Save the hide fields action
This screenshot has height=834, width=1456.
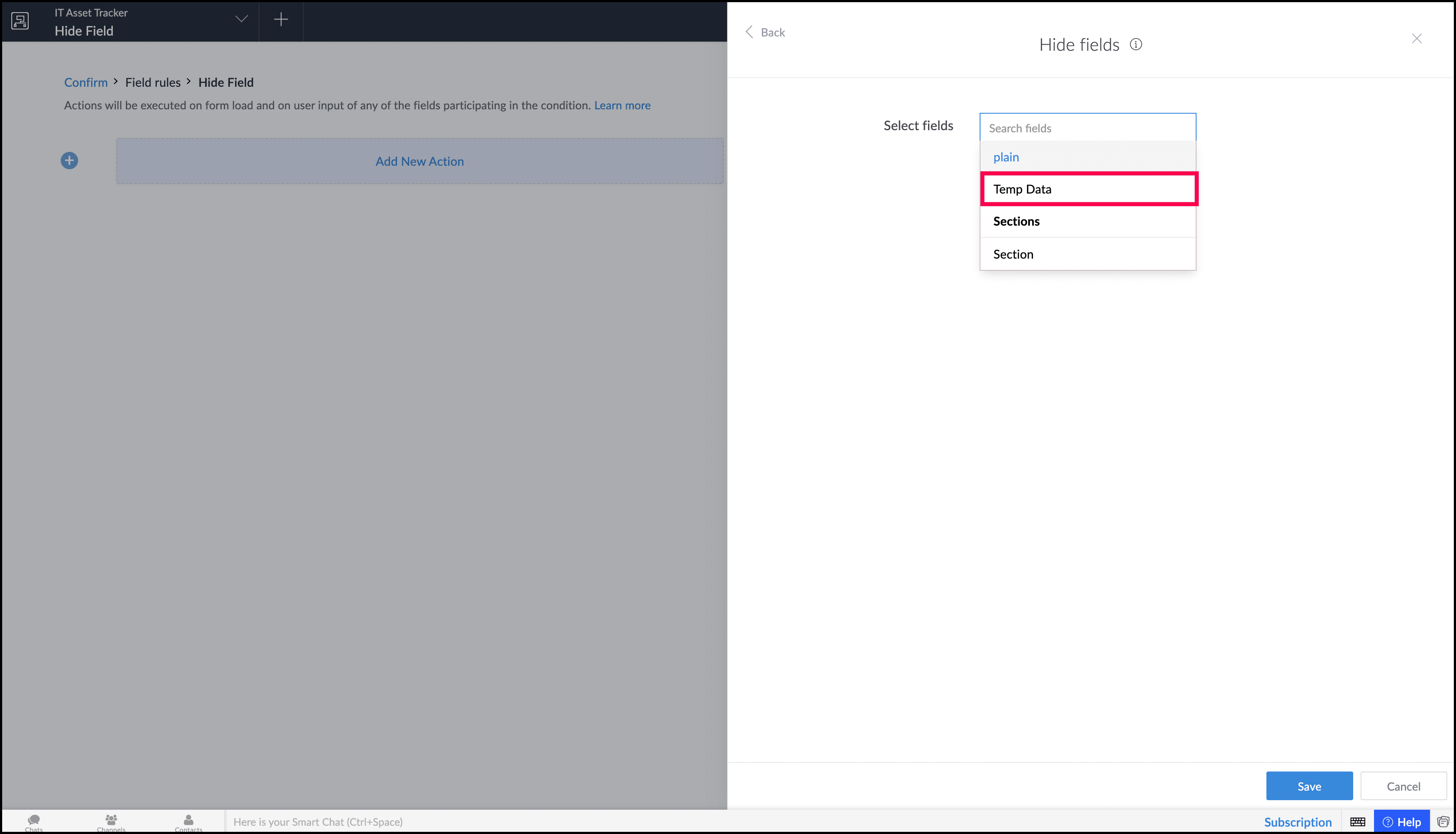[x=1309, y=786]
